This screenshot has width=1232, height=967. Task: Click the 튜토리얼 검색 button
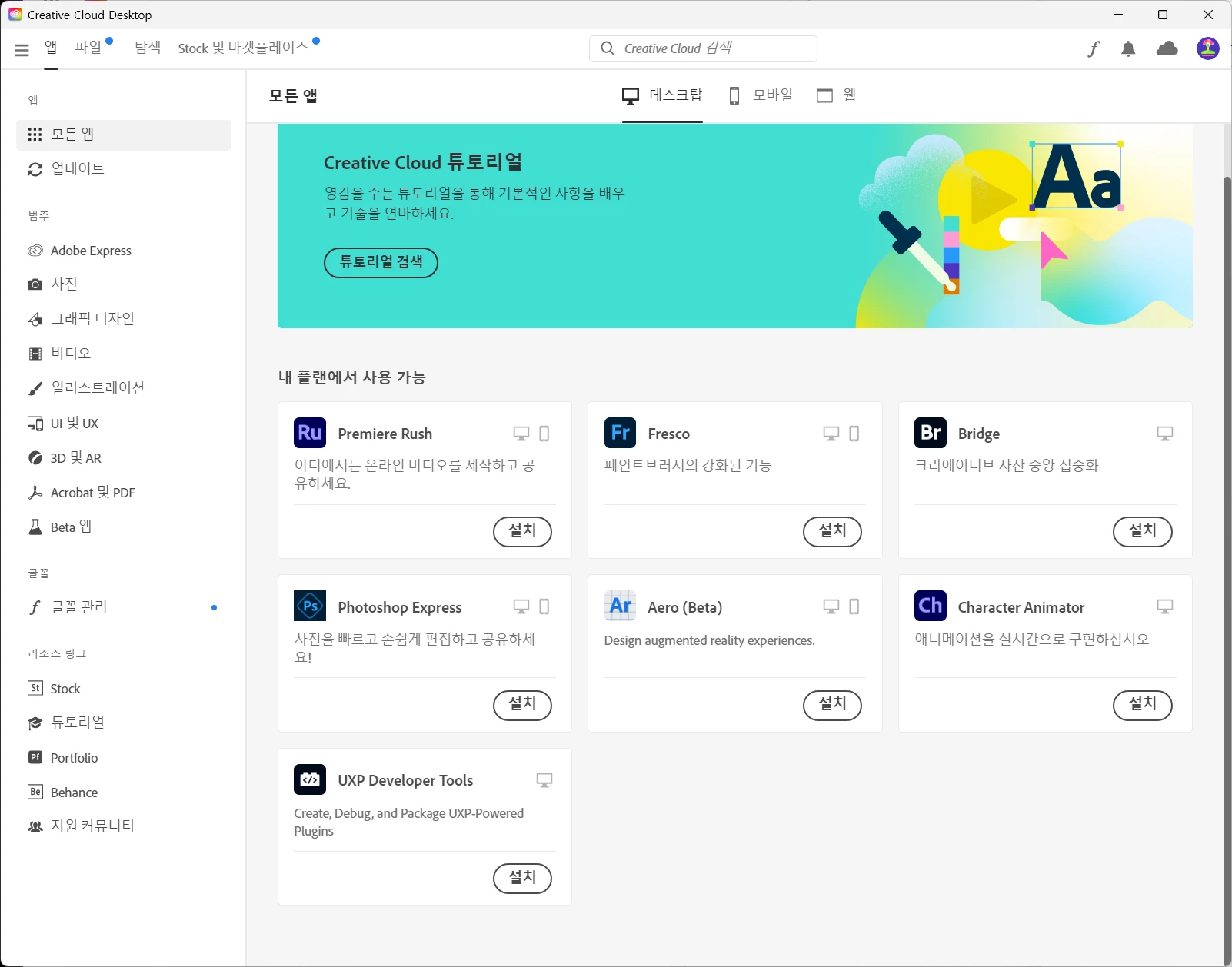point(381,262)
